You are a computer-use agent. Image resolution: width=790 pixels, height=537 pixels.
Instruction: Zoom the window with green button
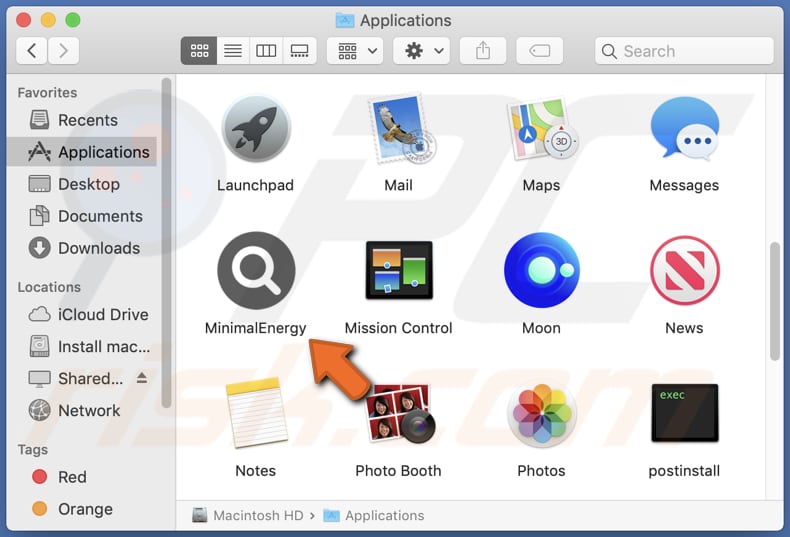pos(73,20)
